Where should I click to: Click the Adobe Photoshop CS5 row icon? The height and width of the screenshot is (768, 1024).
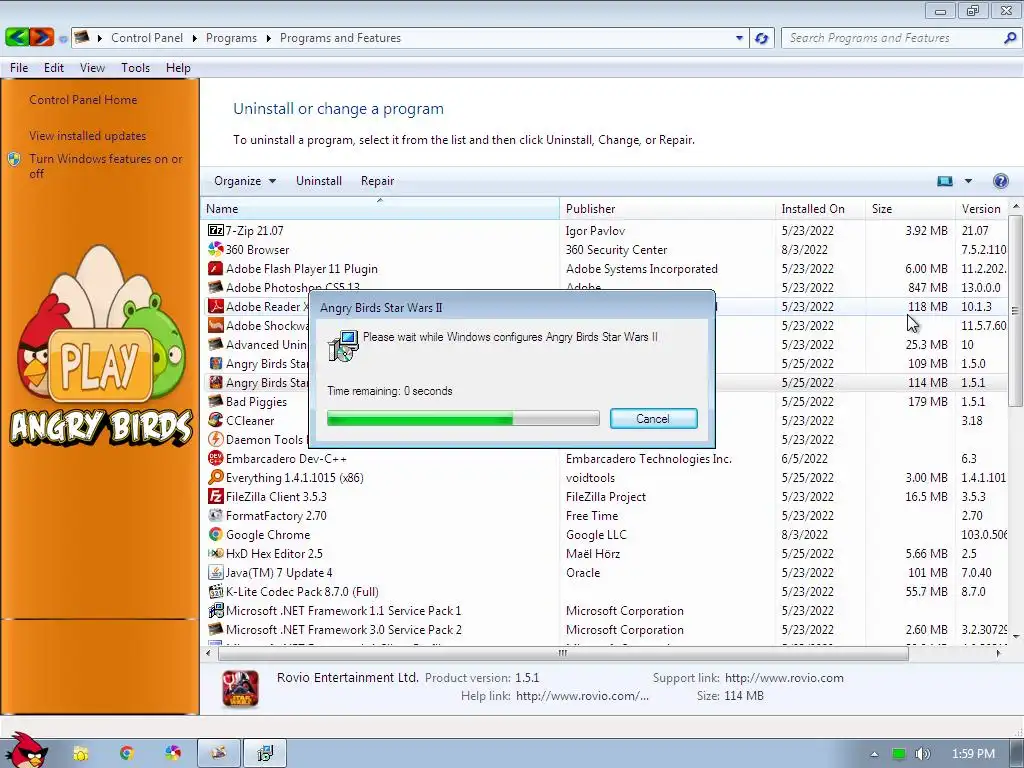(216, 287)
